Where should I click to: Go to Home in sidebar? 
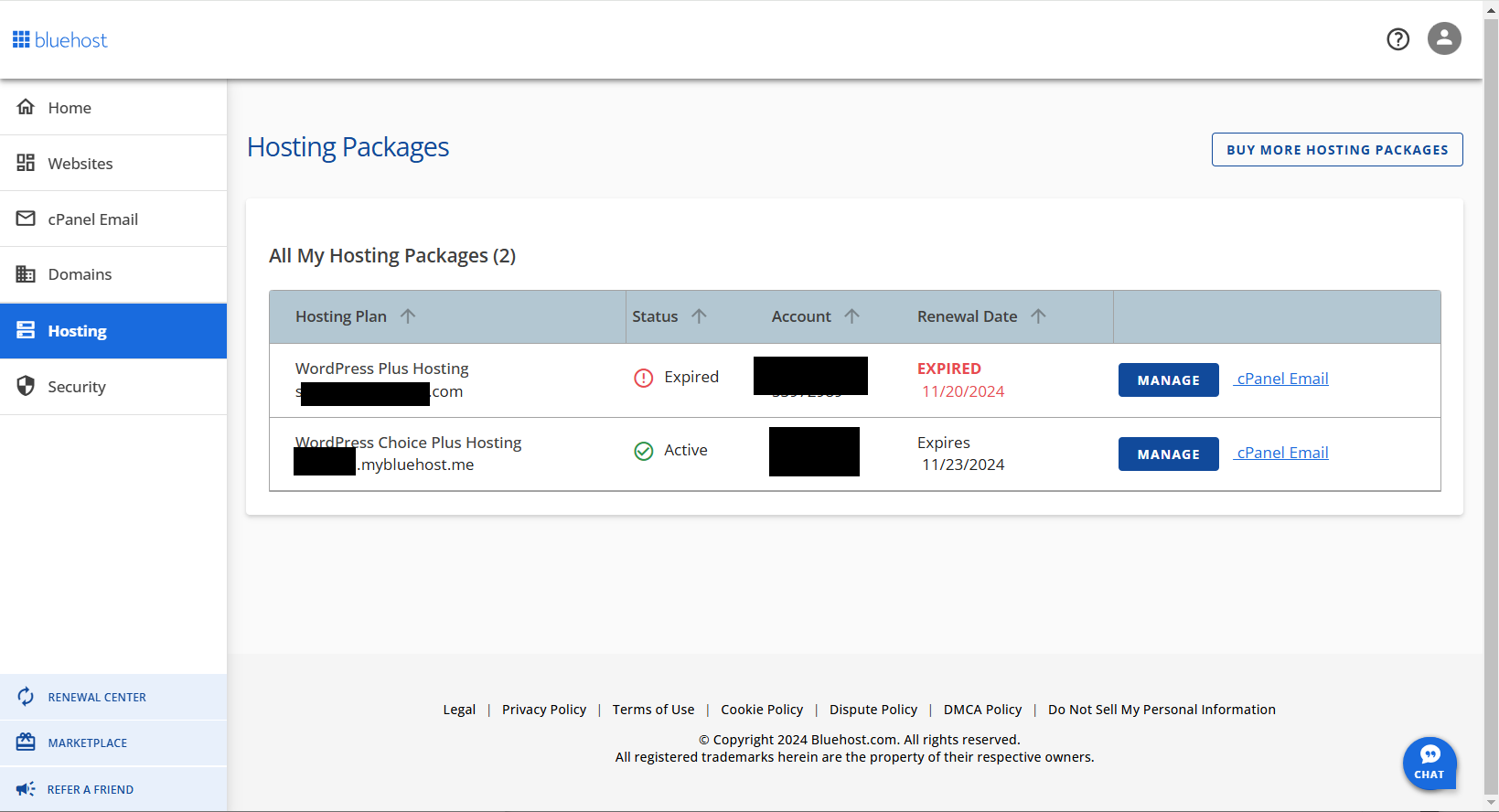pyautogui.click(x=113, y=108)
